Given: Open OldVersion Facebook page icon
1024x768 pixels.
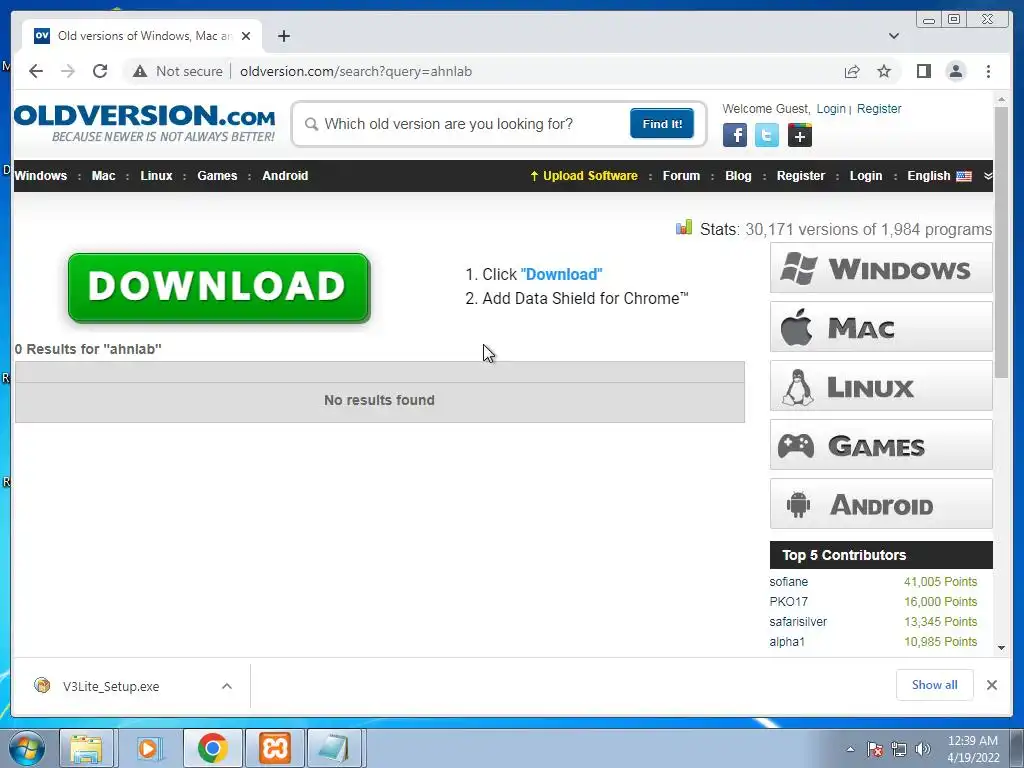Looking at the screenshot, I should point(735,135).
